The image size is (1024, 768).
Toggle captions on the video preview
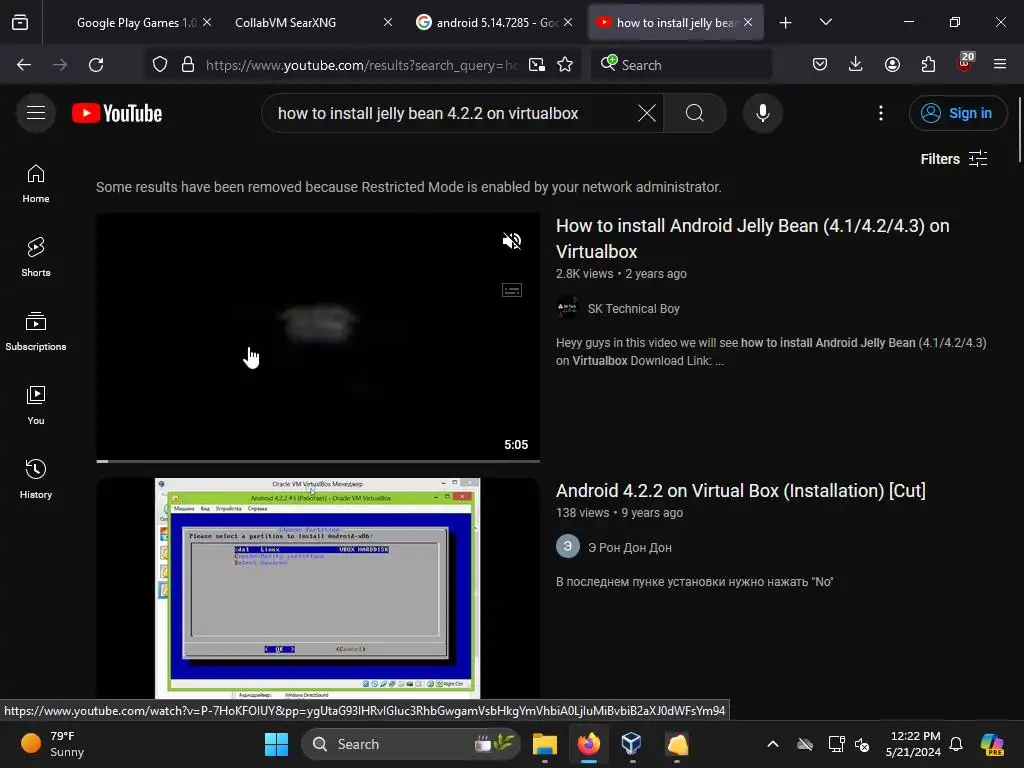point(511,290)
